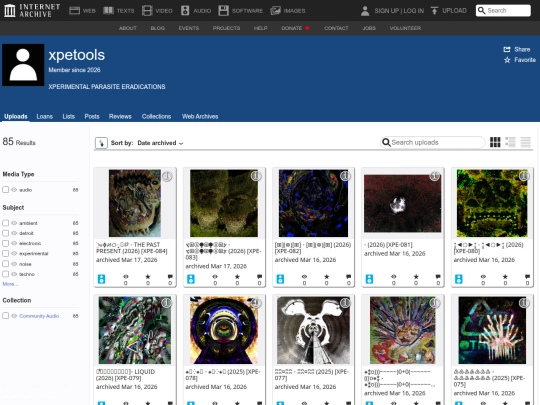Open the Software media section icon
The height and width of the screenshot is (405, 540).
[x=224, y=11]
